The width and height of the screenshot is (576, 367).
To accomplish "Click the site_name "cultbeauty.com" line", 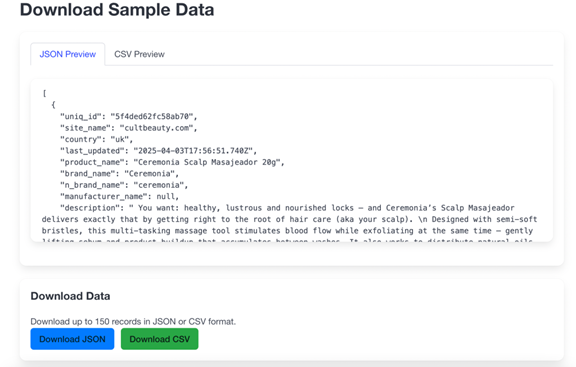I will coord(129,128).
